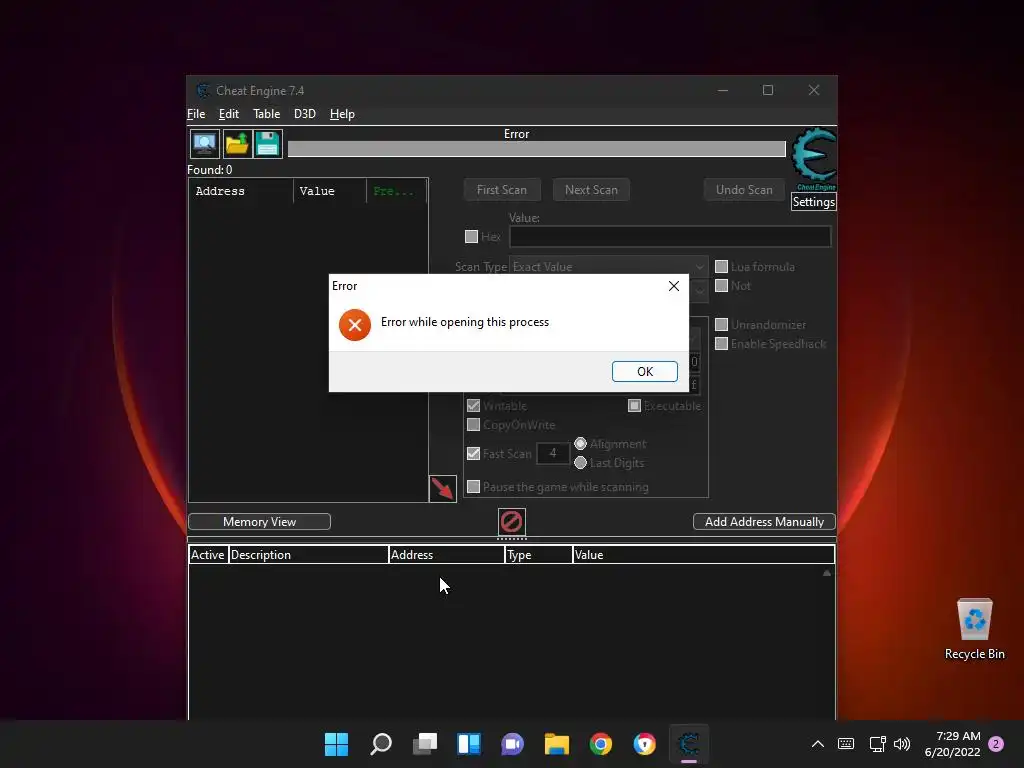The height and width of the screenshot is (768, 1024).
Task: Select the Recycle Bin desktop icon
Action: click(974, 629)
